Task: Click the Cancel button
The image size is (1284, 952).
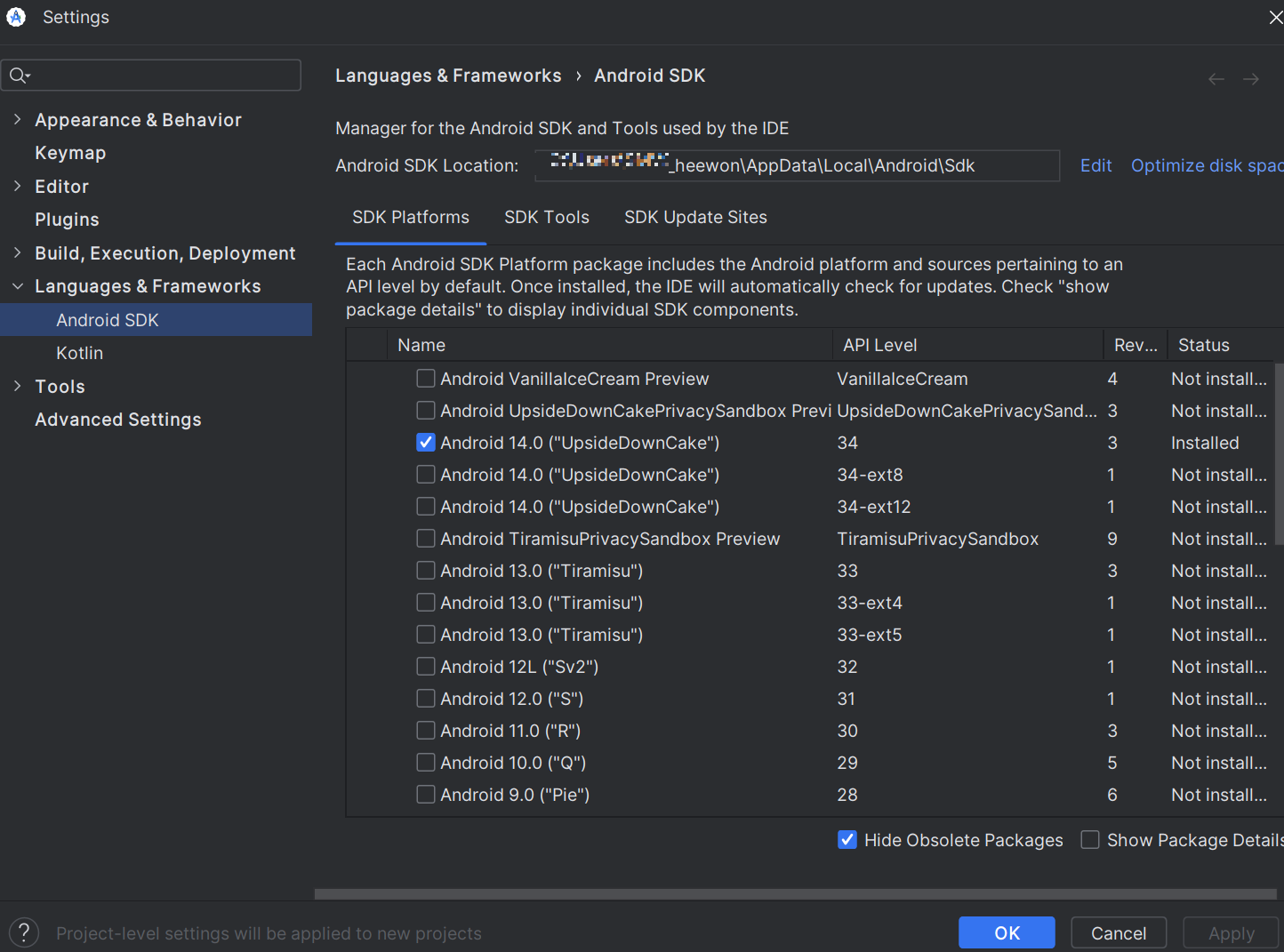Action: click(x=1119, y=933)
